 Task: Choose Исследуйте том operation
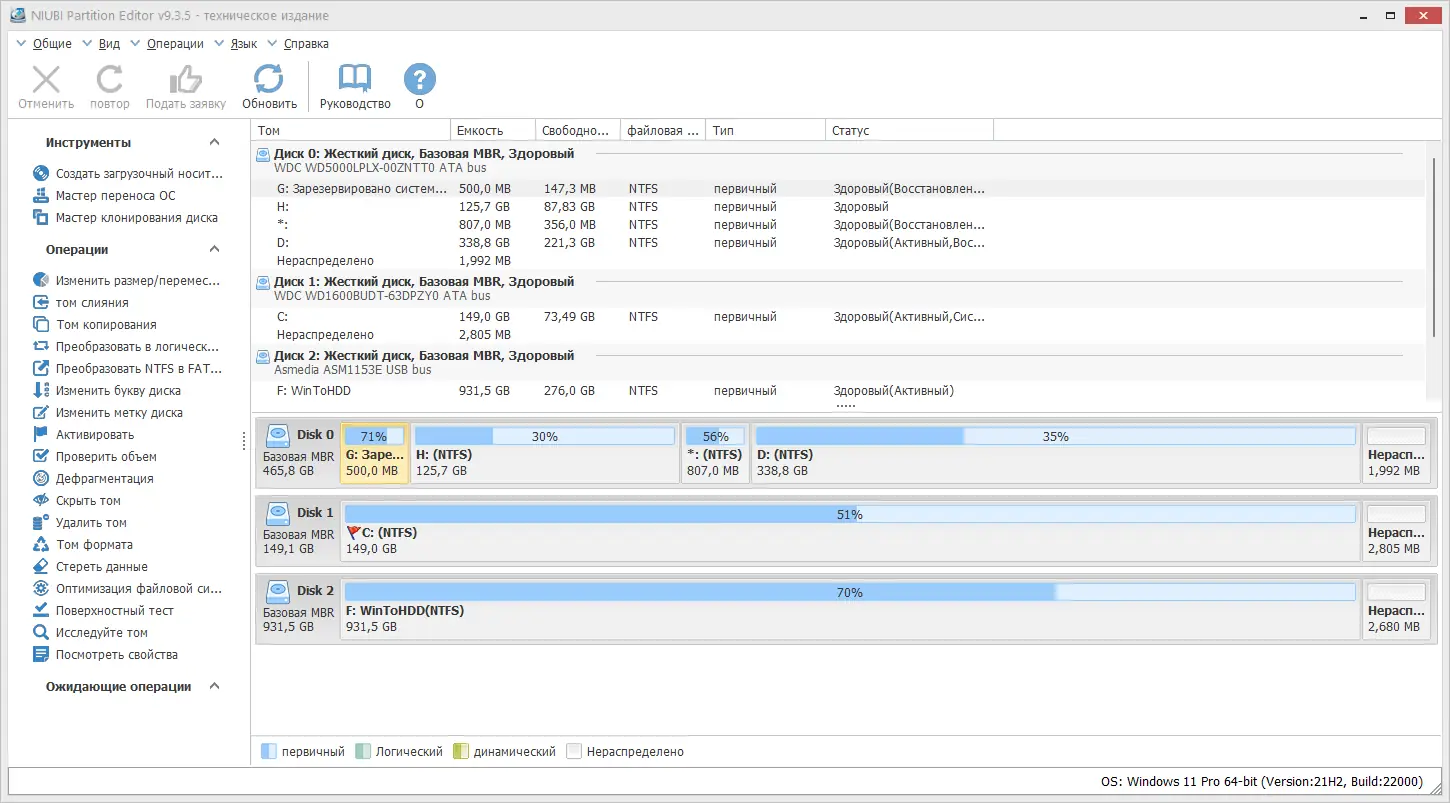click(x=91, y=633)
